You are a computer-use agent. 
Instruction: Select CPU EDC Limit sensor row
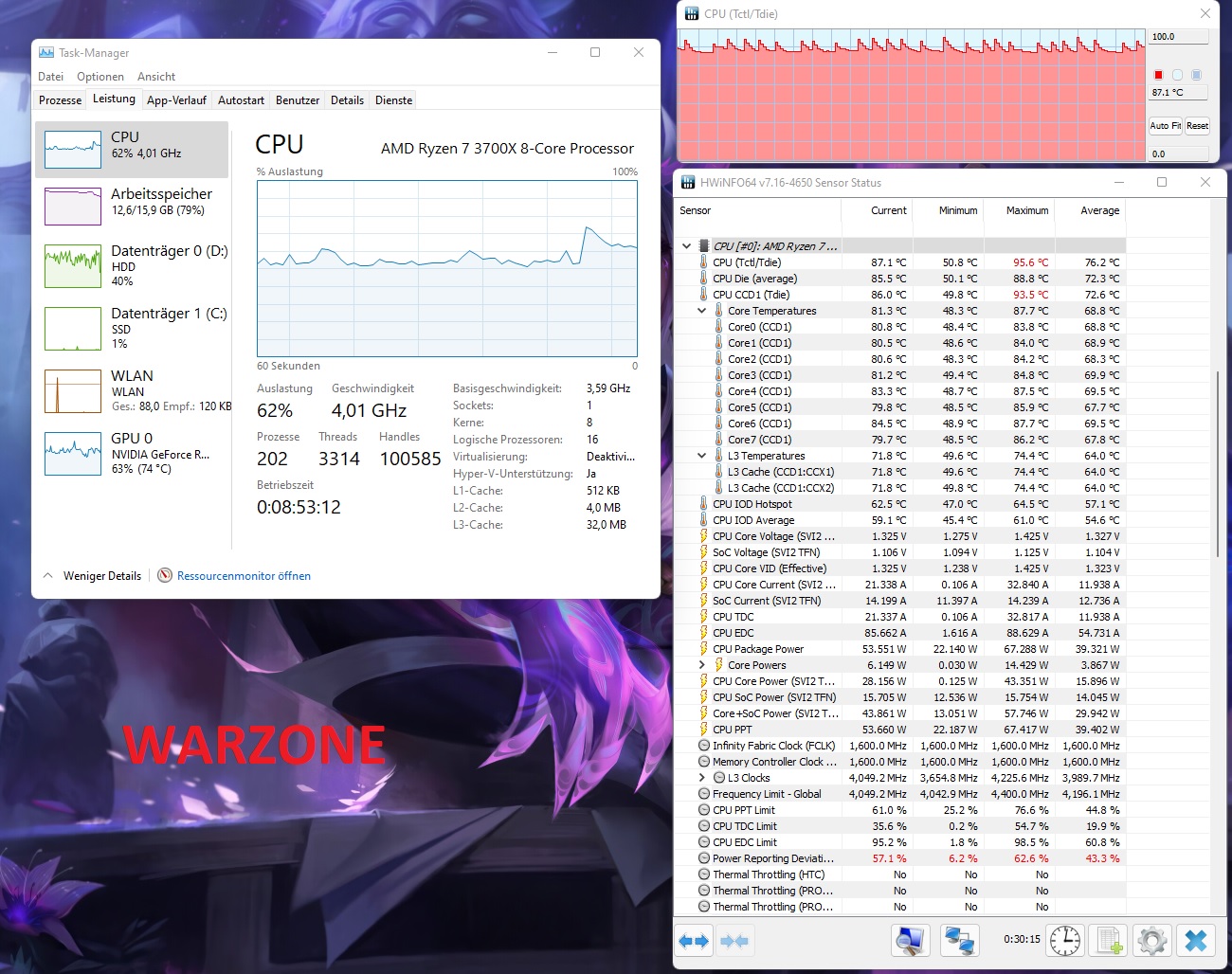pos(900,842)
